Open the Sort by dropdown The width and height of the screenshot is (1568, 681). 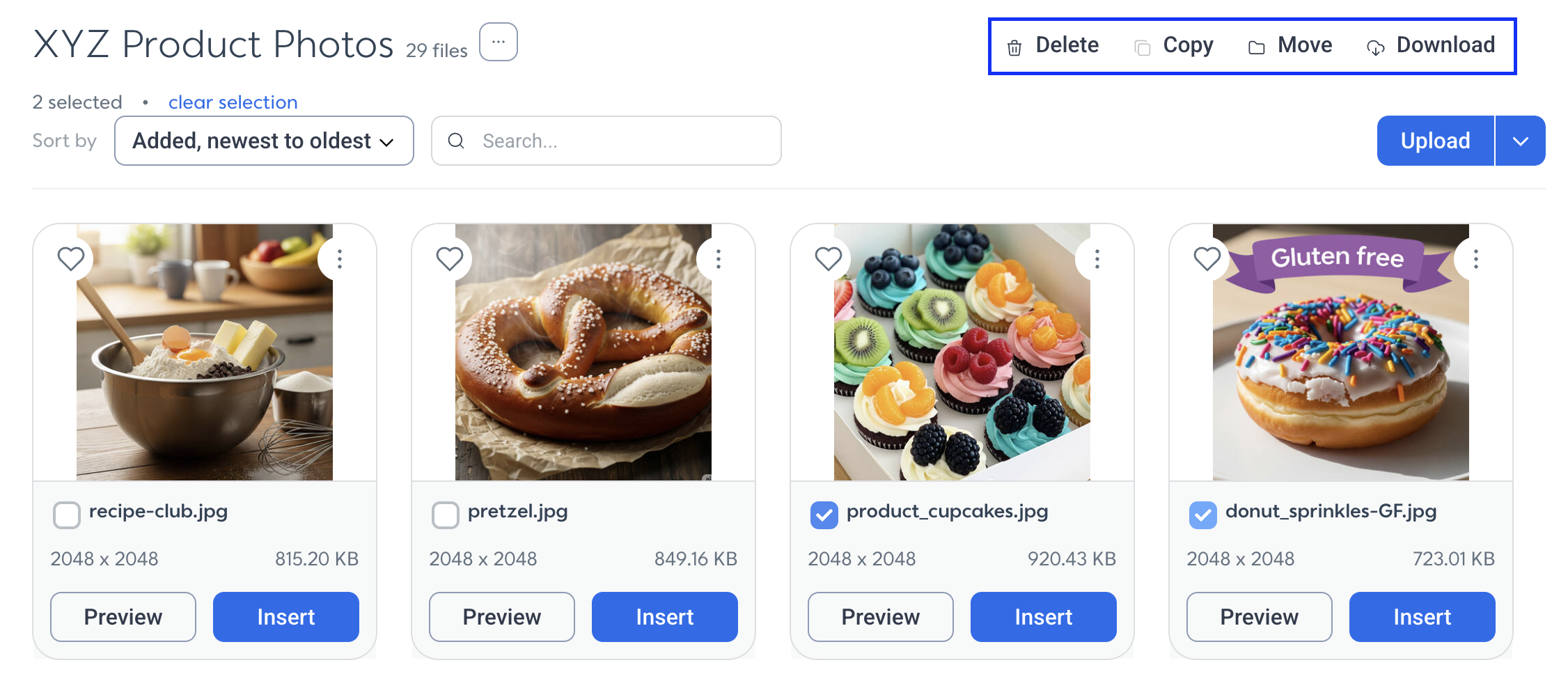[264, 141]
